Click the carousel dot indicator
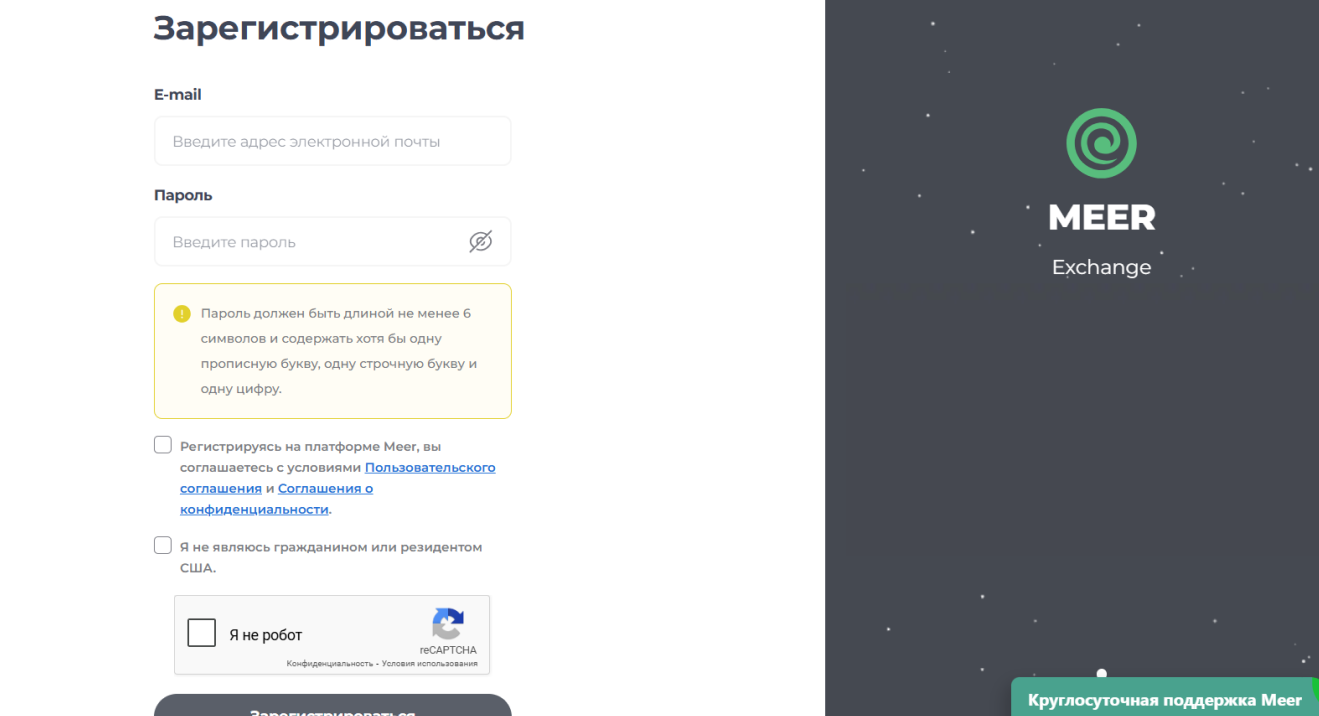This screenshot has width=1319, height=716. [x=1101, y=673]
